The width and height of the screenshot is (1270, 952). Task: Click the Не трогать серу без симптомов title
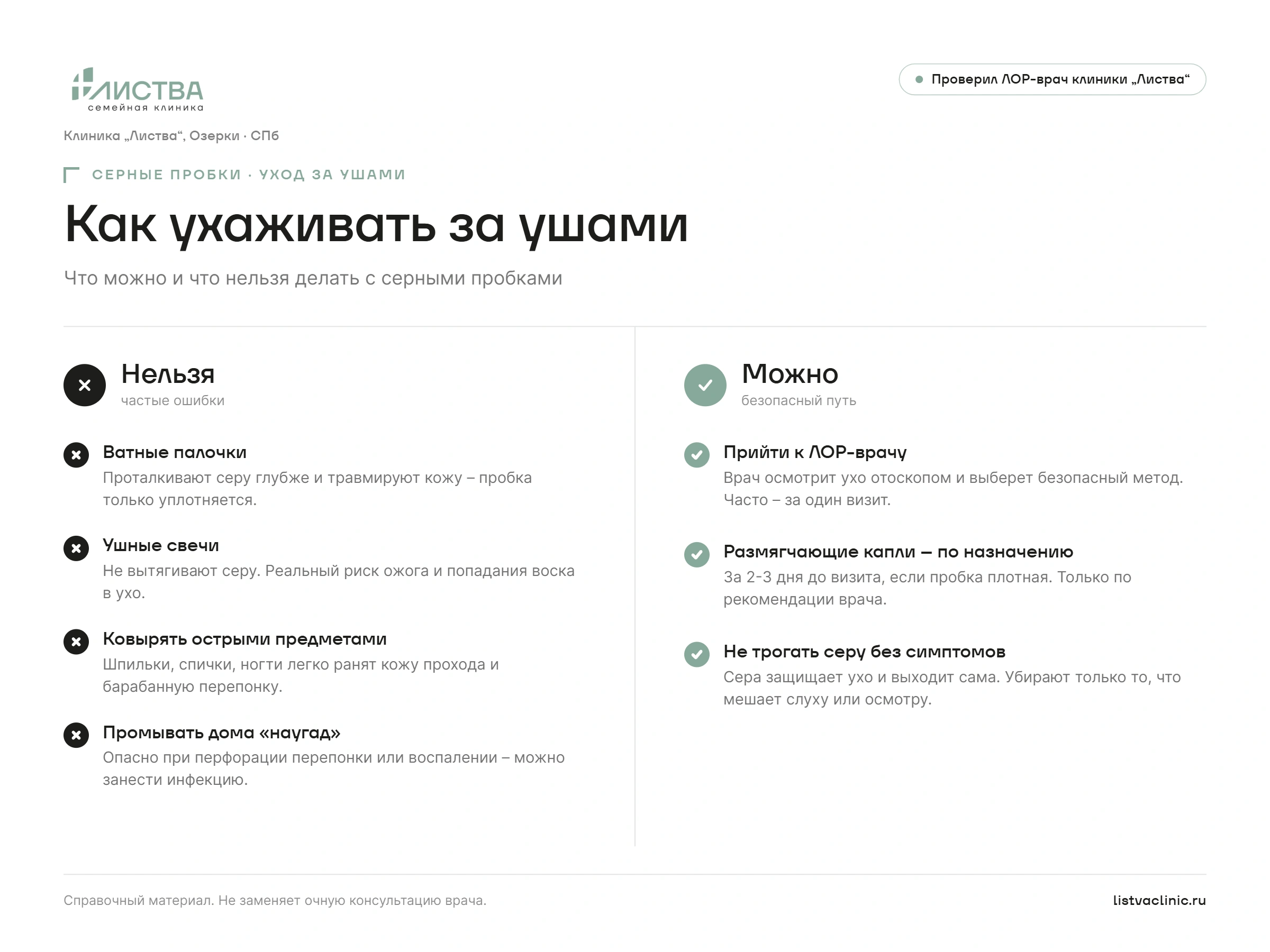click(x=864, y=652)
